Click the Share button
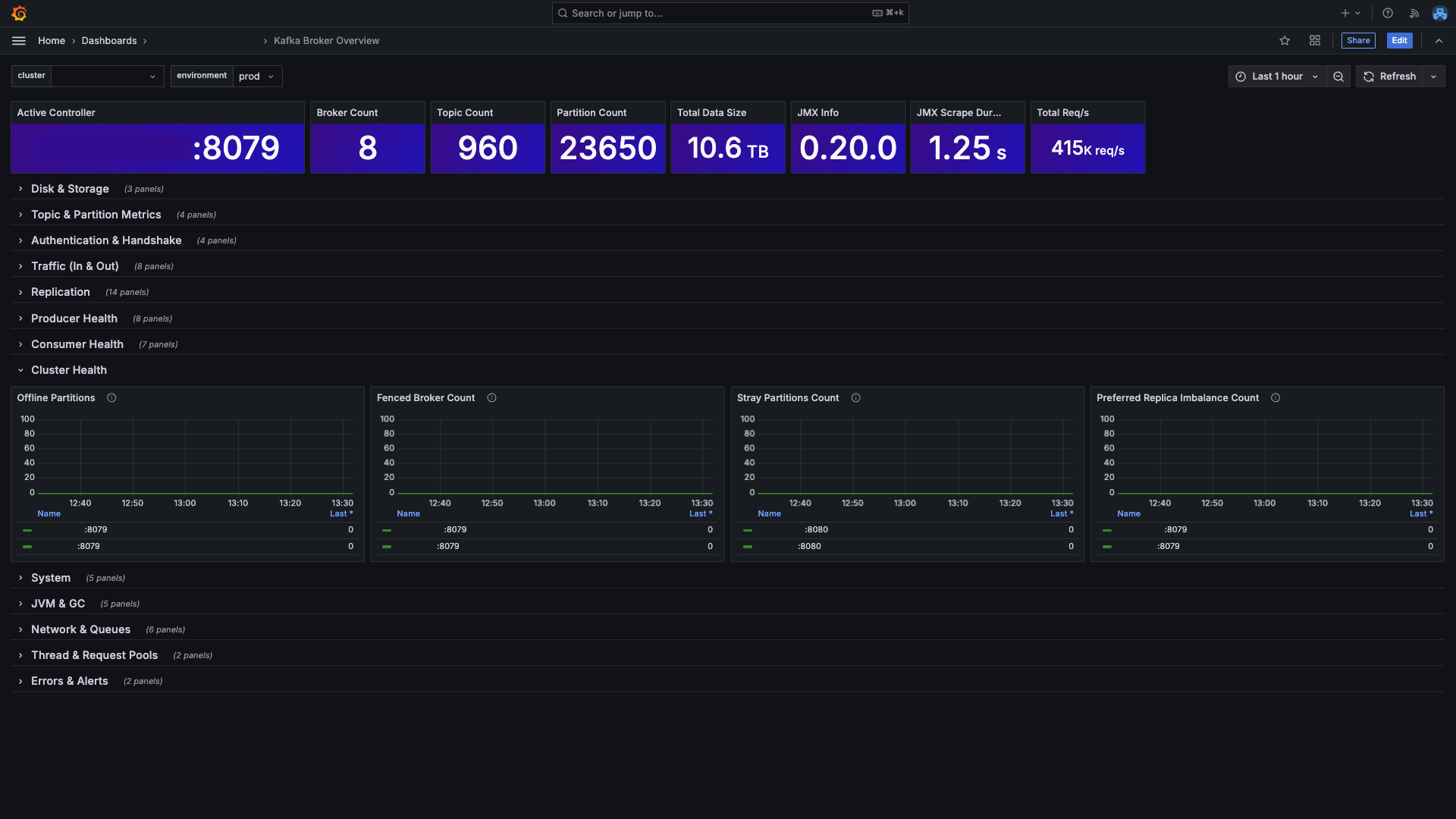Image resolution: width=1456 pixels, height=819 pixels. (x=1357, y=41)
